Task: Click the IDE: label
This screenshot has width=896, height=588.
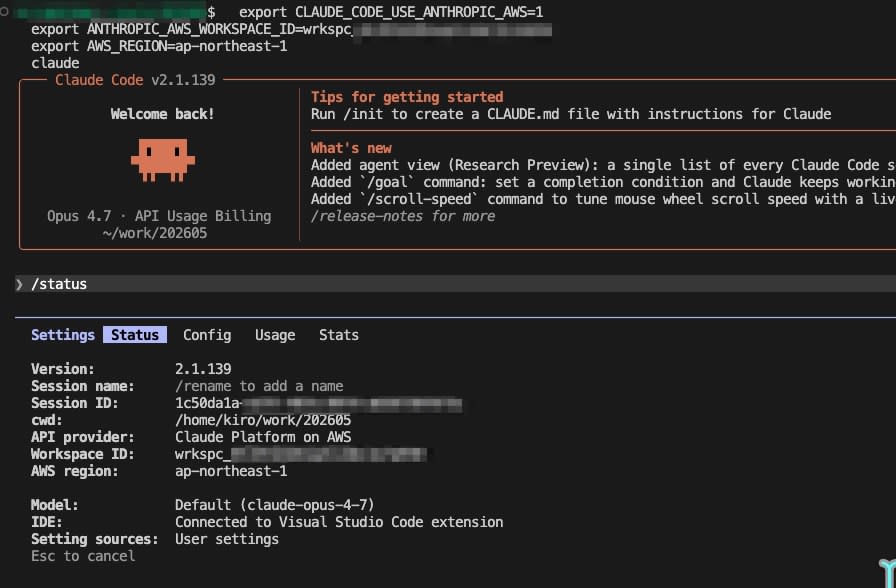Action: tap(46, 522)
